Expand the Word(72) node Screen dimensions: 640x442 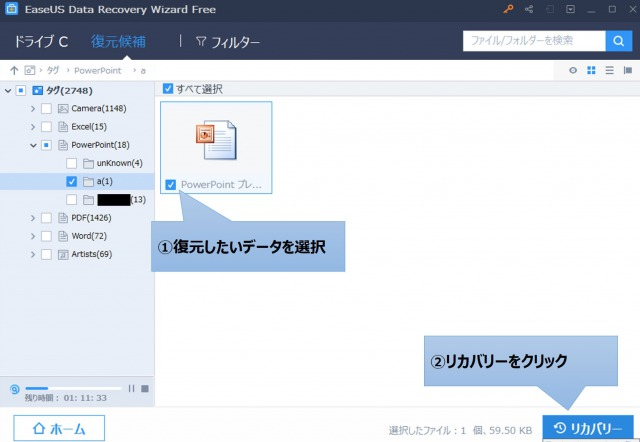tap(33, 236)
